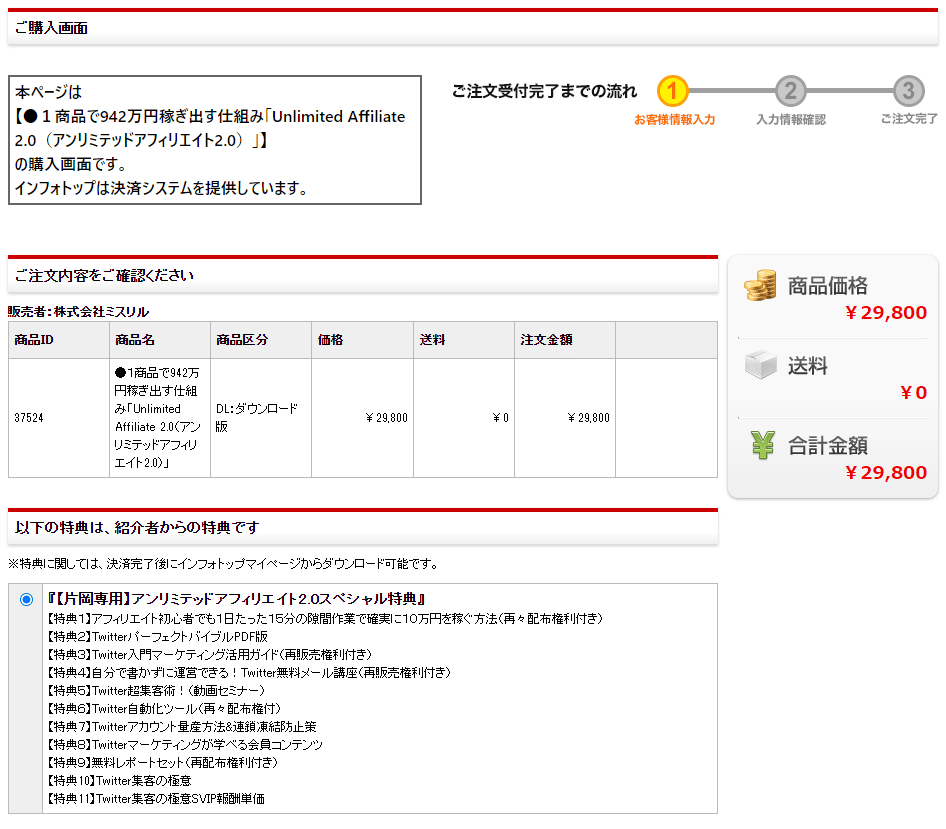Viewport: 946px width, 829px height.
Task: Select the 片岡専用 special bonus radio button
Action: pyautogui.click(x=26, y=599)
